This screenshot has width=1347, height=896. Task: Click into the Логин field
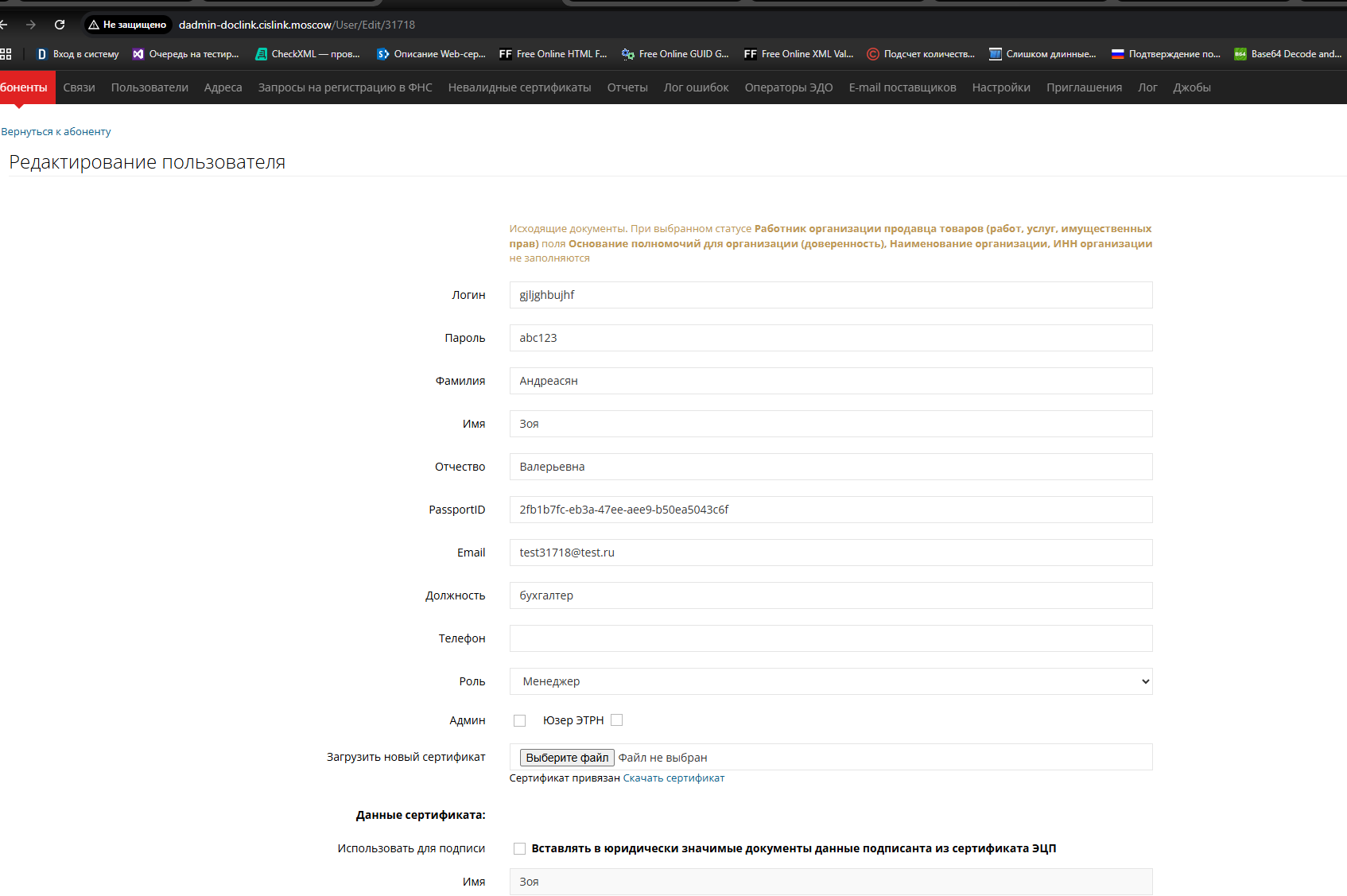point(831,295)
